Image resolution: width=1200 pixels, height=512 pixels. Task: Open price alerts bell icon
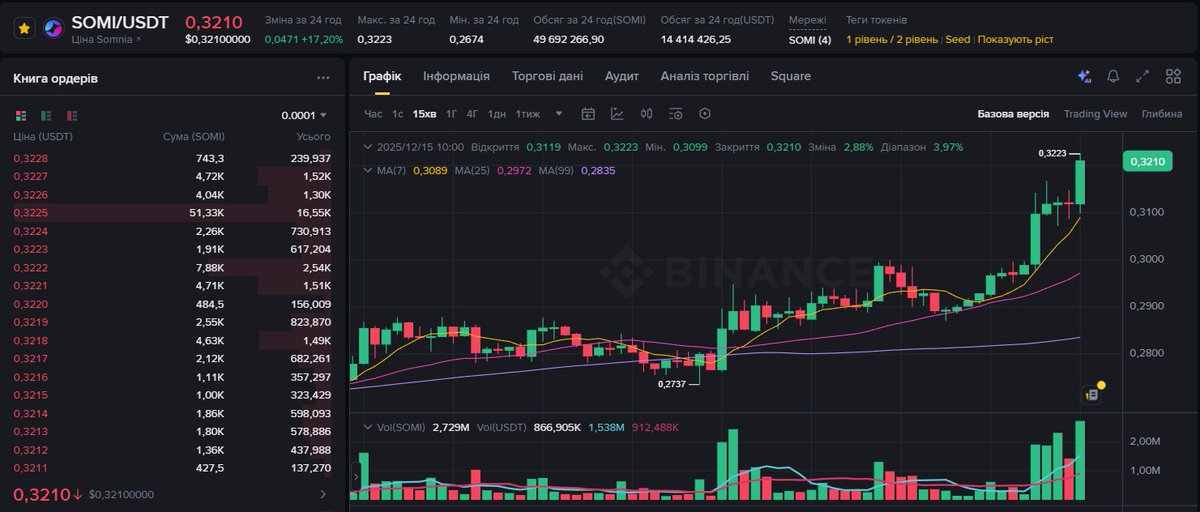(1113, 77)
